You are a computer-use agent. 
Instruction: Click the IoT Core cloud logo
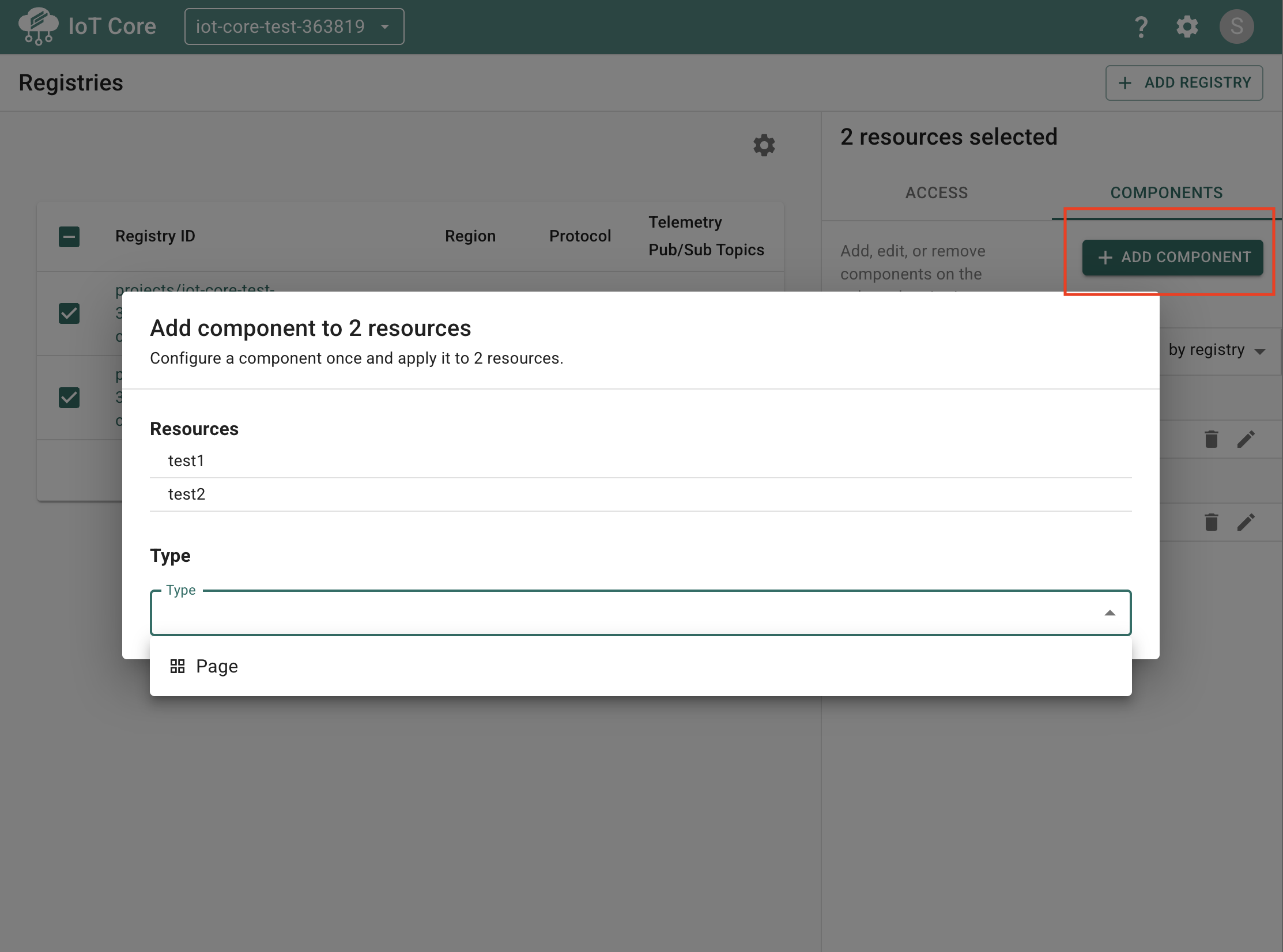coord(38,26)
